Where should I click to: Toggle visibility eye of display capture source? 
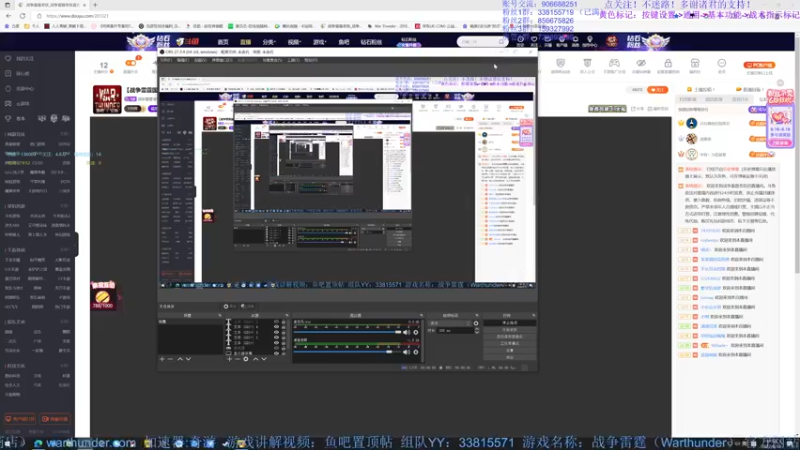(x=276, y=353)
